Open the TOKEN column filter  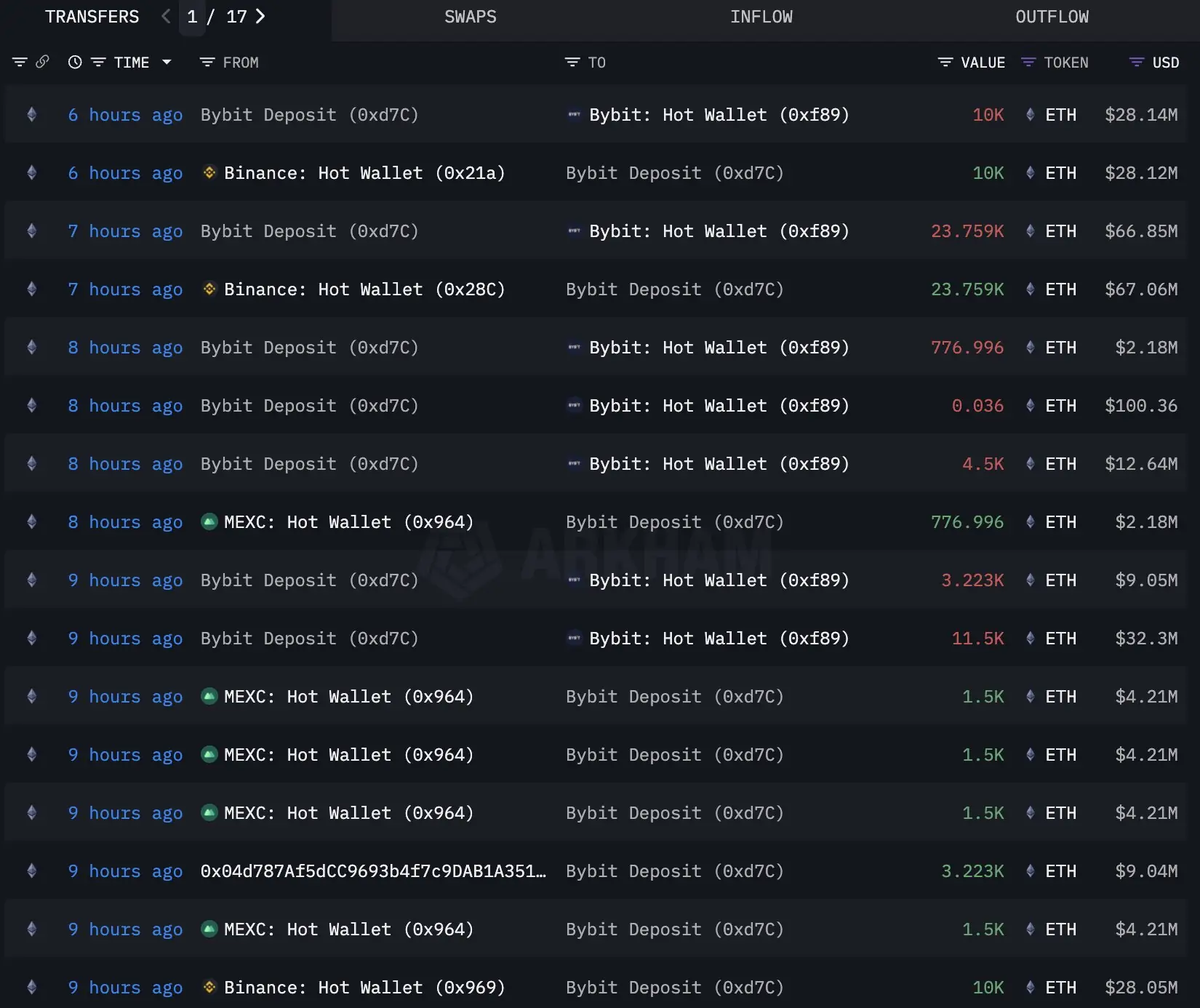(x=1028, y=63)
